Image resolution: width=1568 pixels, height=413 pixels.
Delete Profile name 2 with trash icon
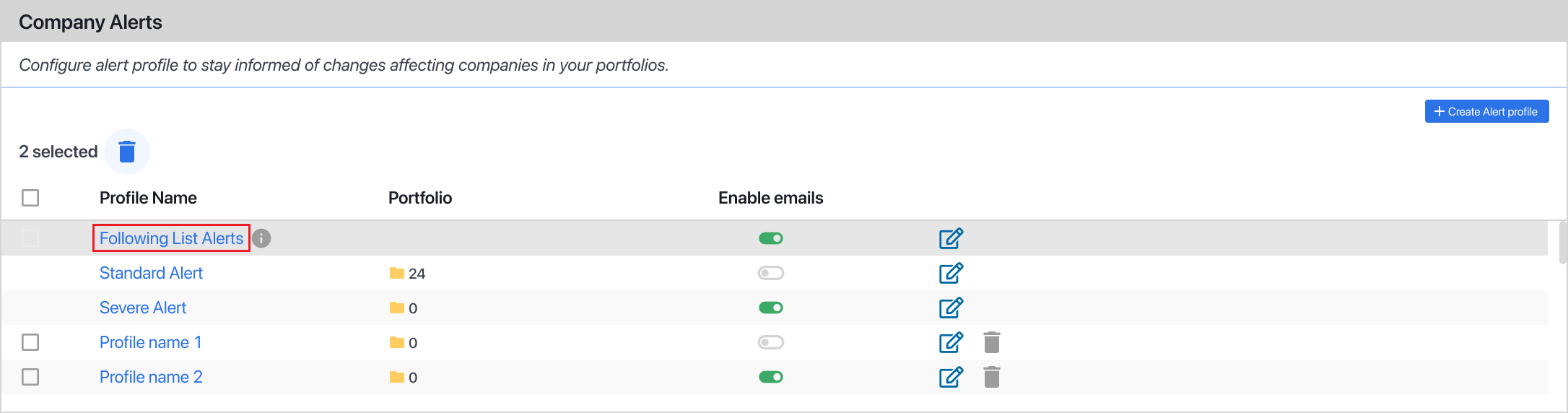tap(992, 377)
